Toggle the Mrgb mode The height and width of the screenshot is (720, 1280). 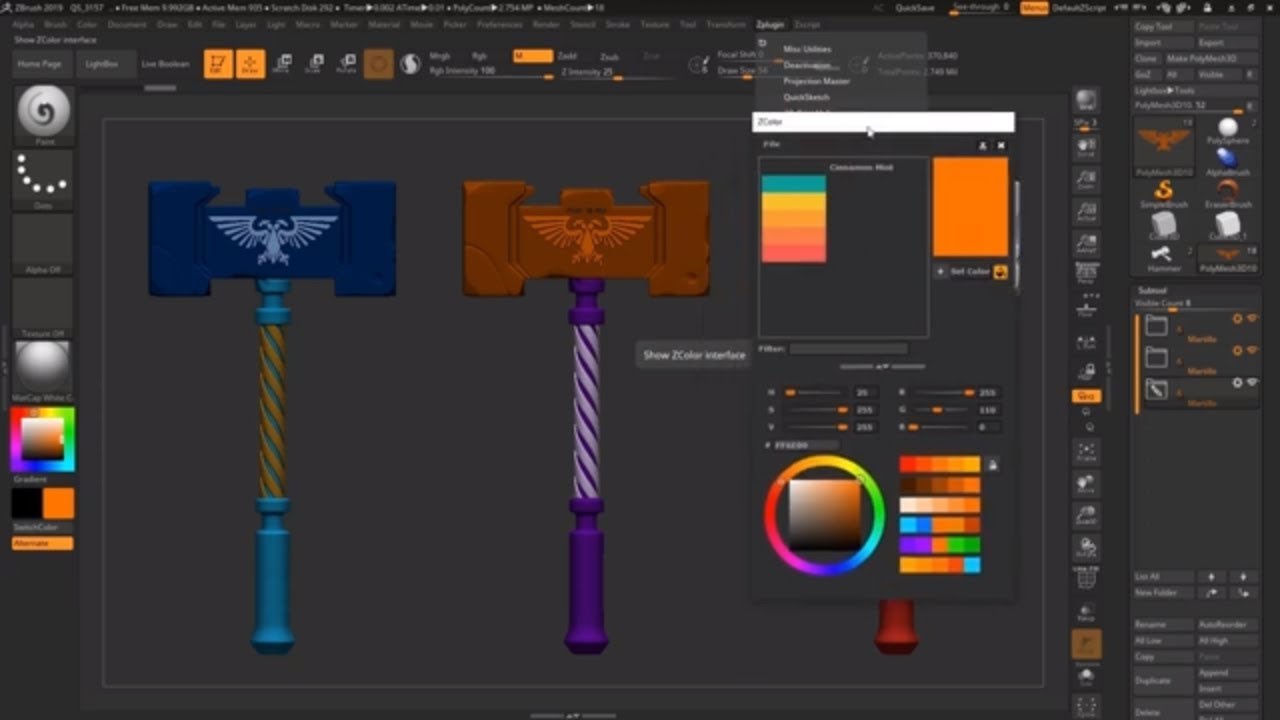[440, 57]
